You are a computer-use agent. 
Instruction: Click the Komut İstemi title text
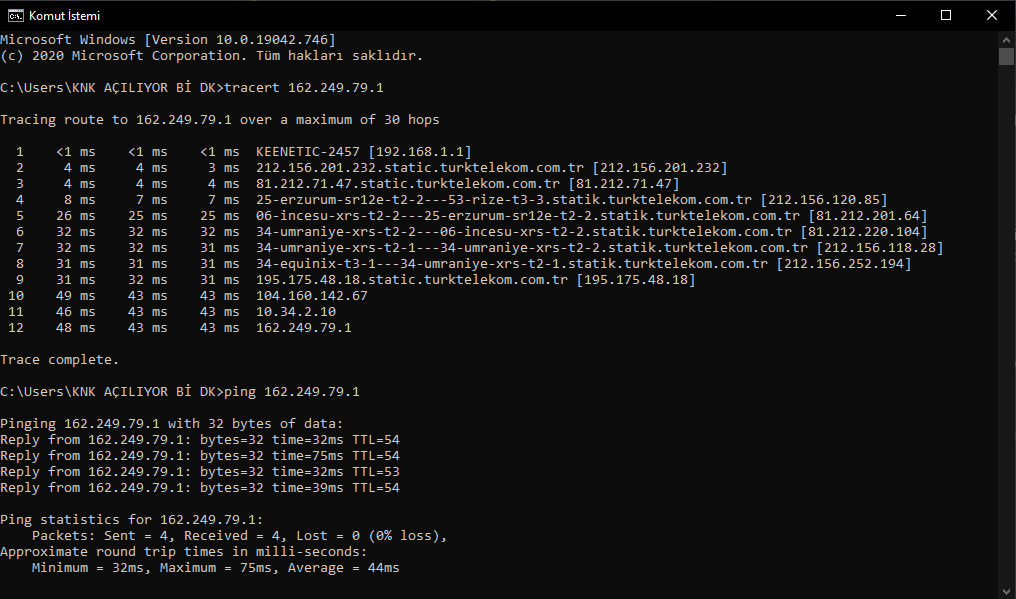pos(64,16)
